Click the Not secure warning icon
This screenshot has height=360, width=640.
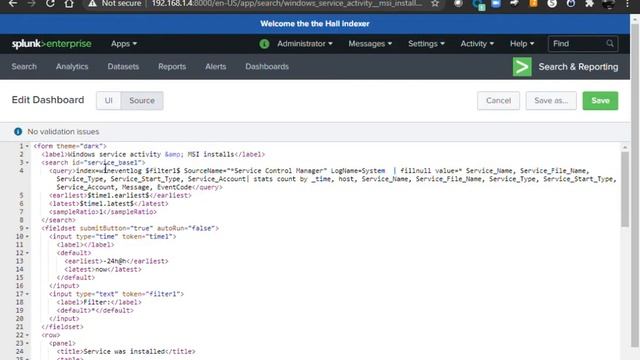tap(92, 4)
